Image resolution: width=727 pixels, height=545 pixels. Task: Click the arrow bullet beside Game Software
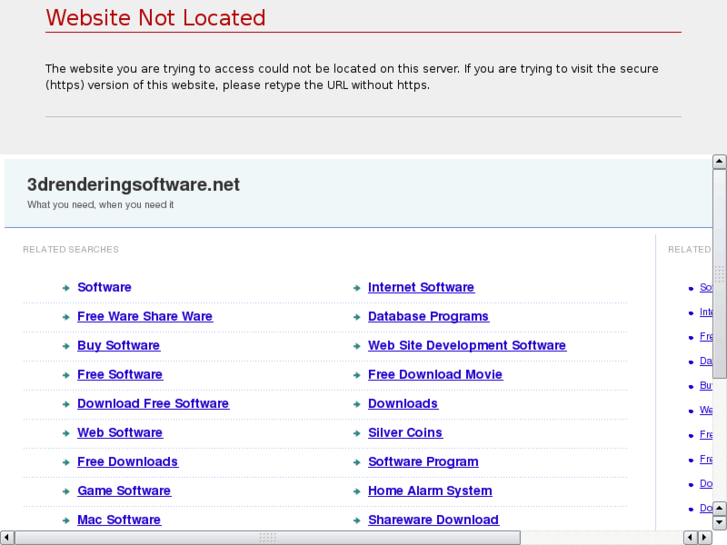66,491
